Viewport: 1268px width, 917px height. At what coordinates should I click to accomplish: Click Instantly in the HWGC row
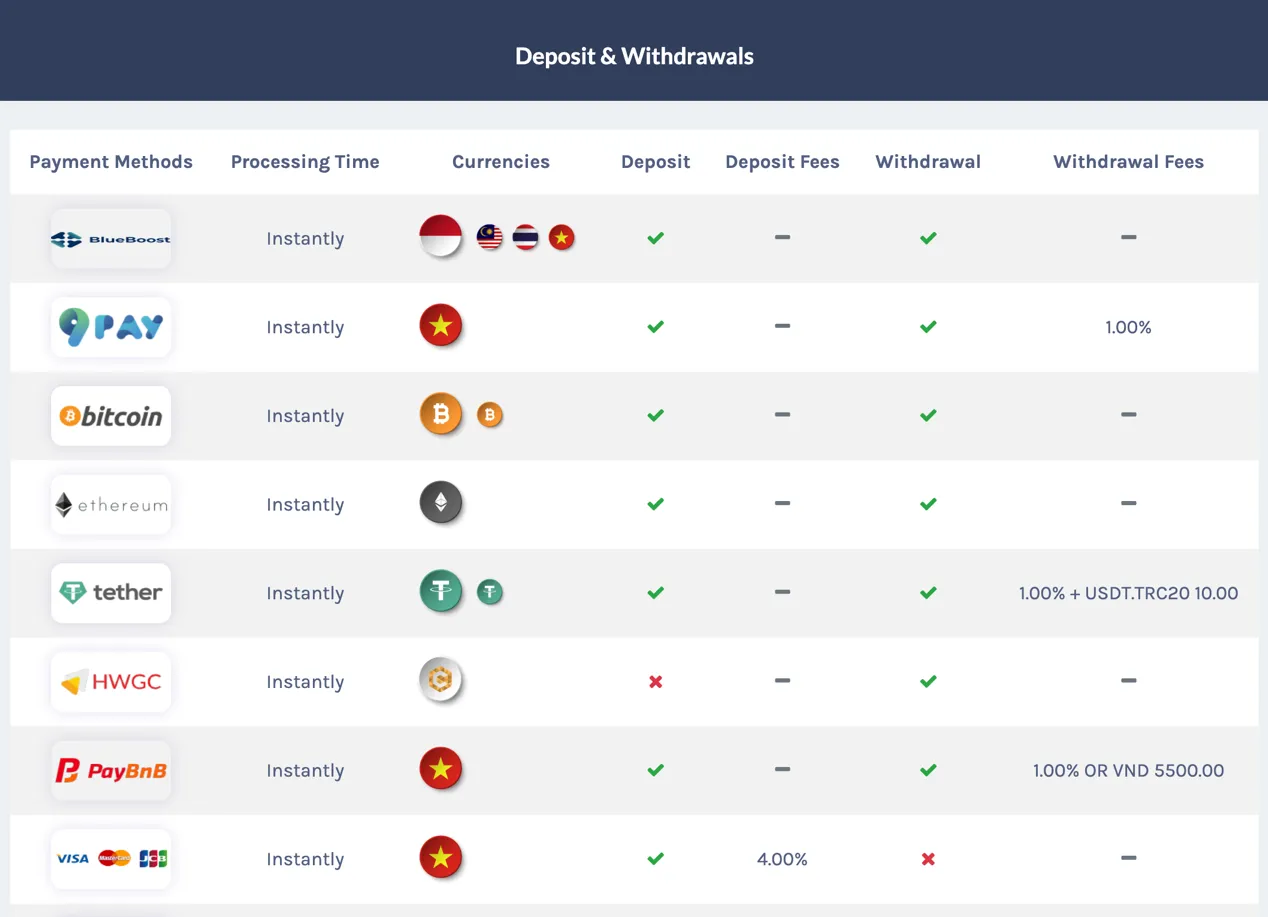tap(305, 682)
